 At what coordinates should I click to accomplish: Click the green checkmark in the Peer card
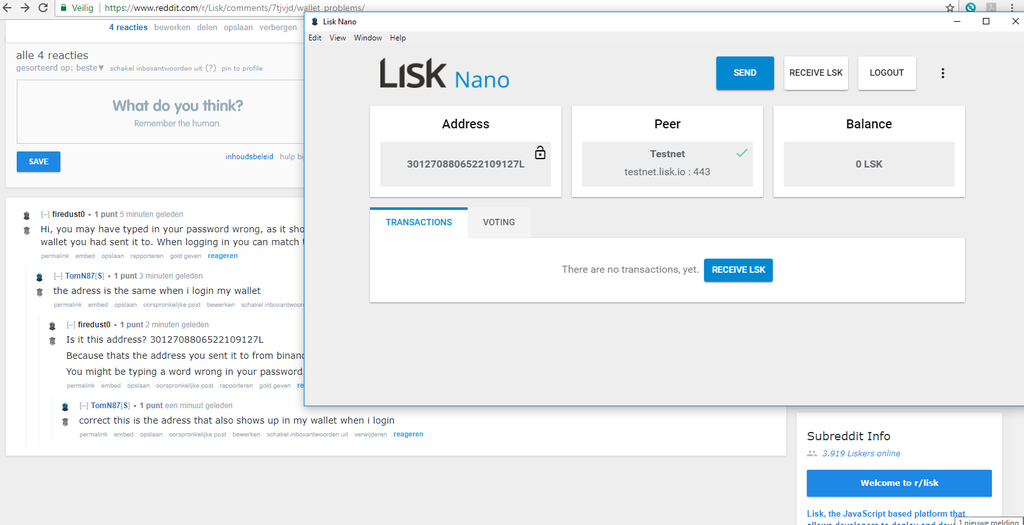coord(741,153)
